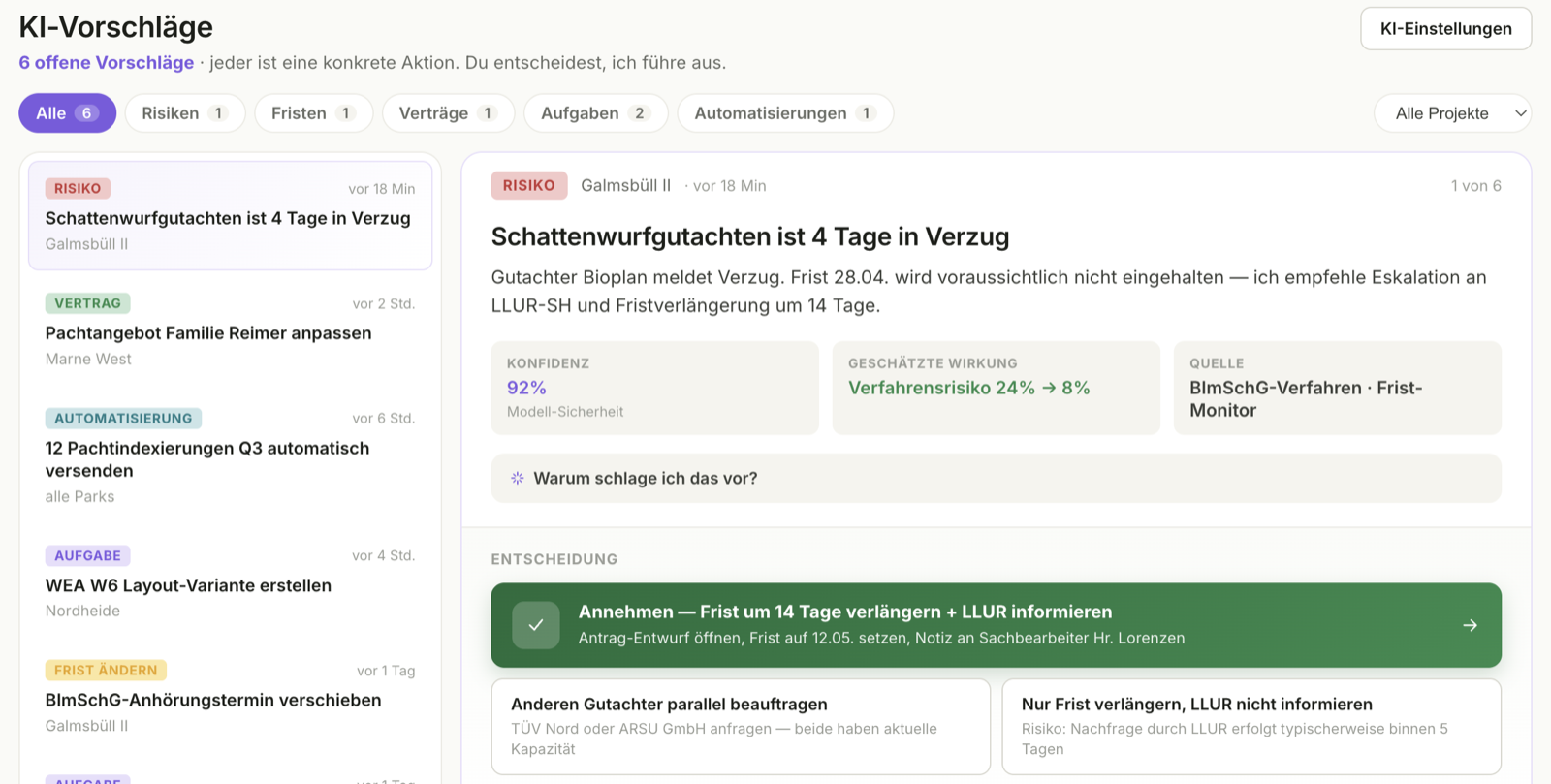Open suggestion '12 Pachtindexierungen Q3 automatisch versenden'
Screen dimensions: 1551x784
230,456
